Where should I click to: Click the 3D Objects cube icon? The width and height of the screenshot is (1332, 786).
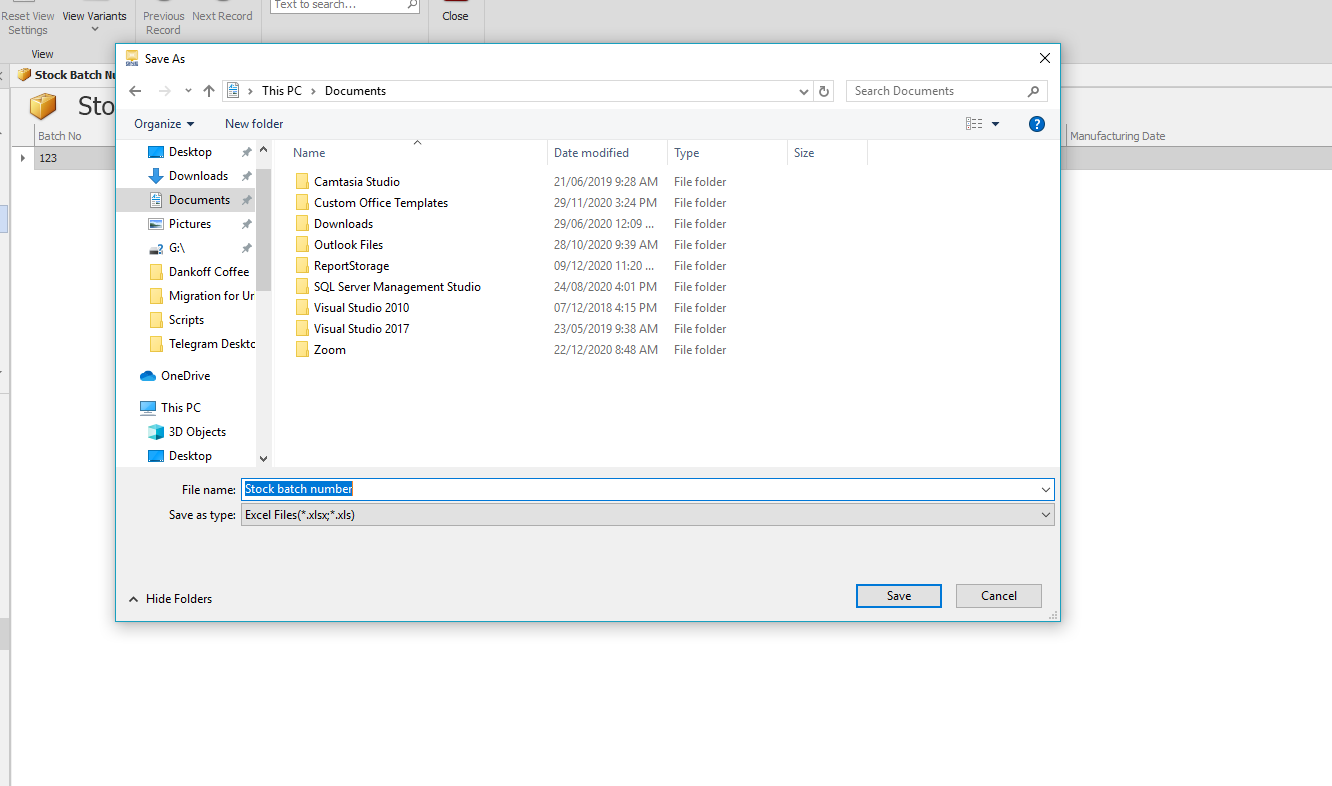pyautogui.click(x=156, y=432)
